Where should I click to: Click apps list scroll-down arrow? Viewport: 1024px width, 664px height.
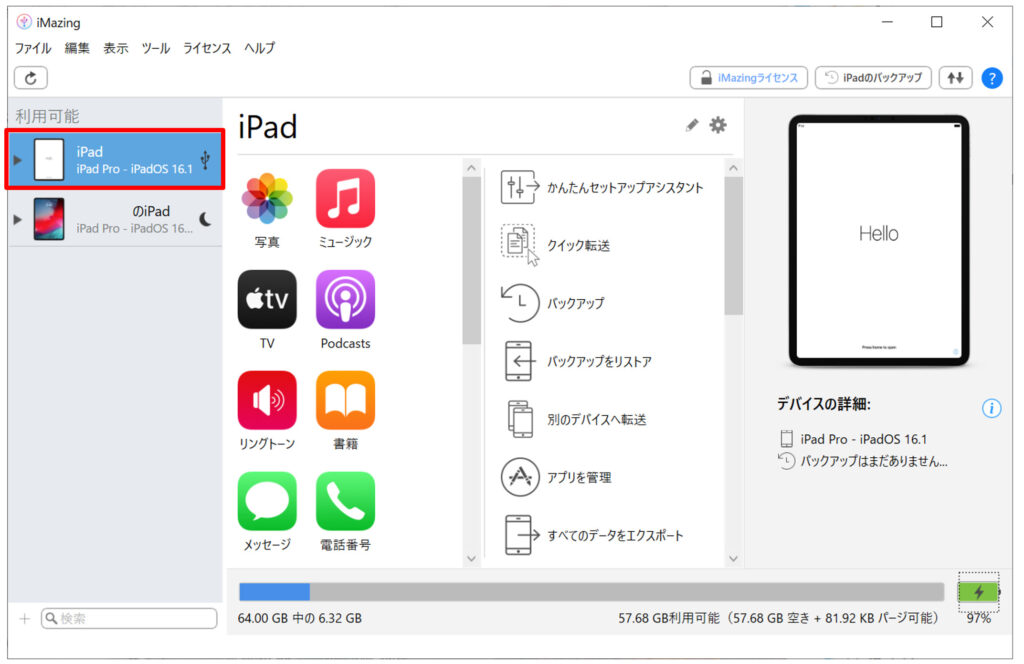[472, 559]
